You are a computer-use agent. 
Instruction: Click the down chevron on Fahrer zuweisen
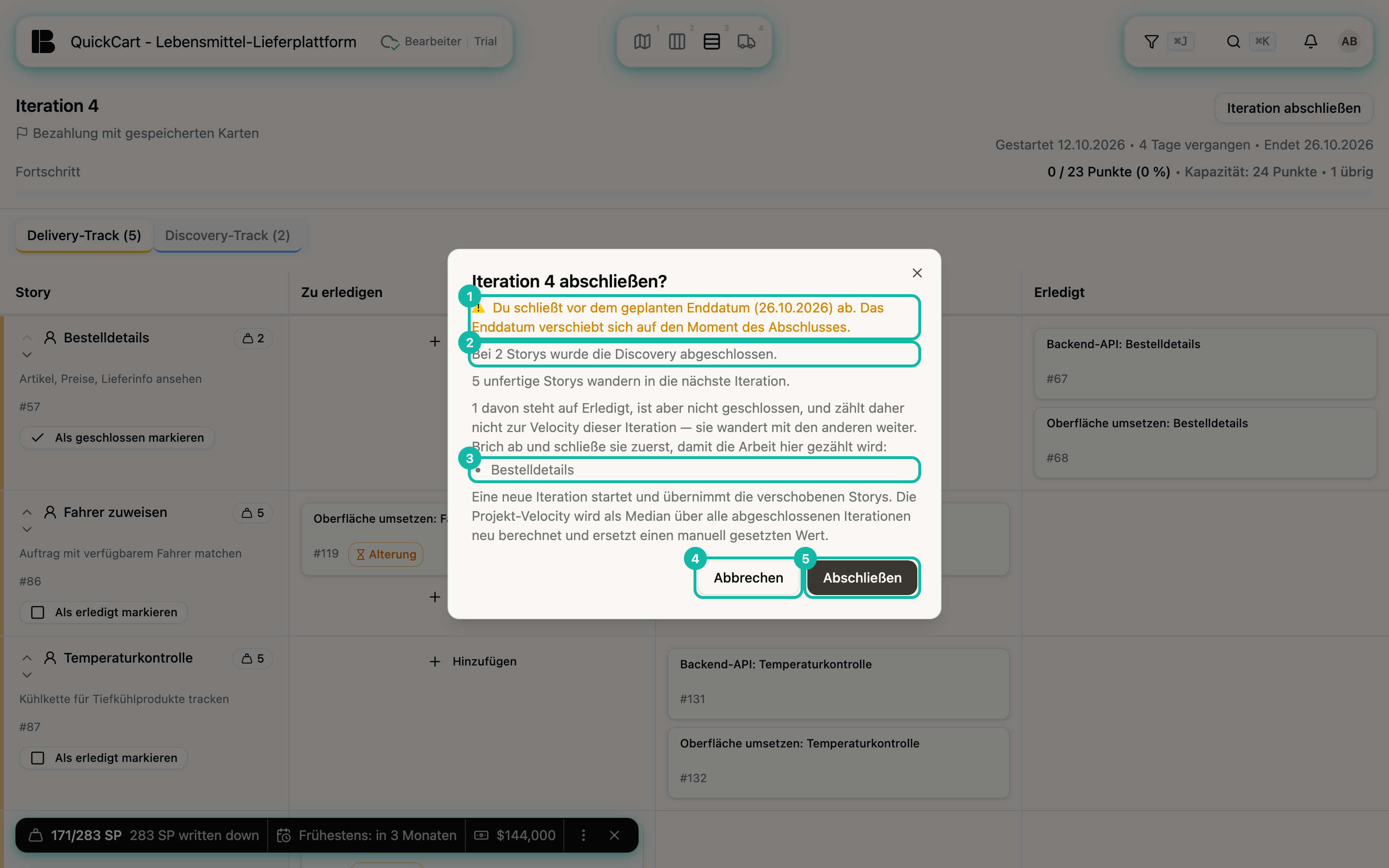click(x=27, y=529)
